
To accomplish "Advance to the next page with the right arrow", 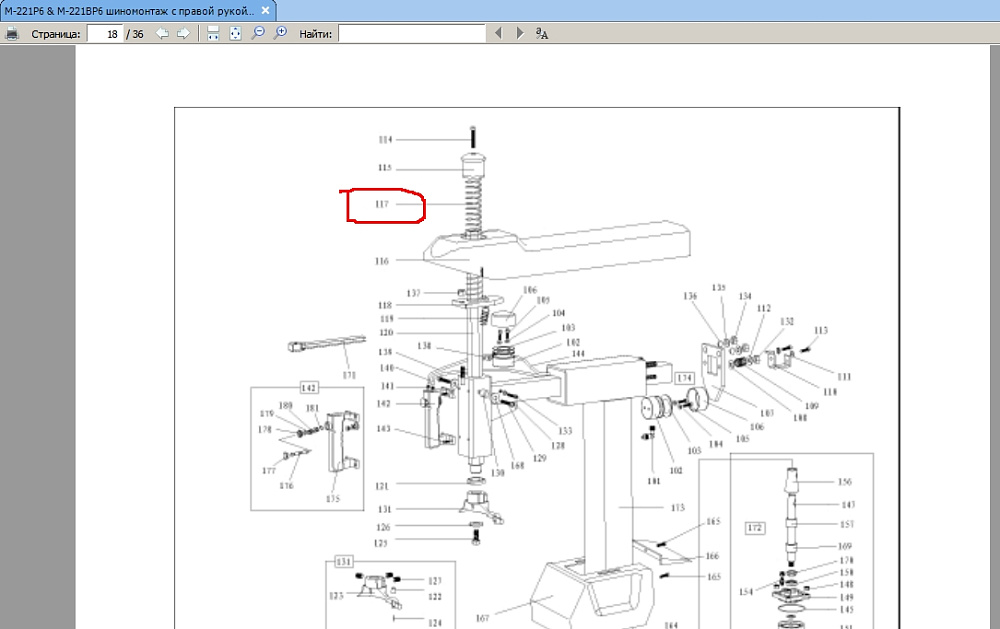I will [x=183, y=33].
